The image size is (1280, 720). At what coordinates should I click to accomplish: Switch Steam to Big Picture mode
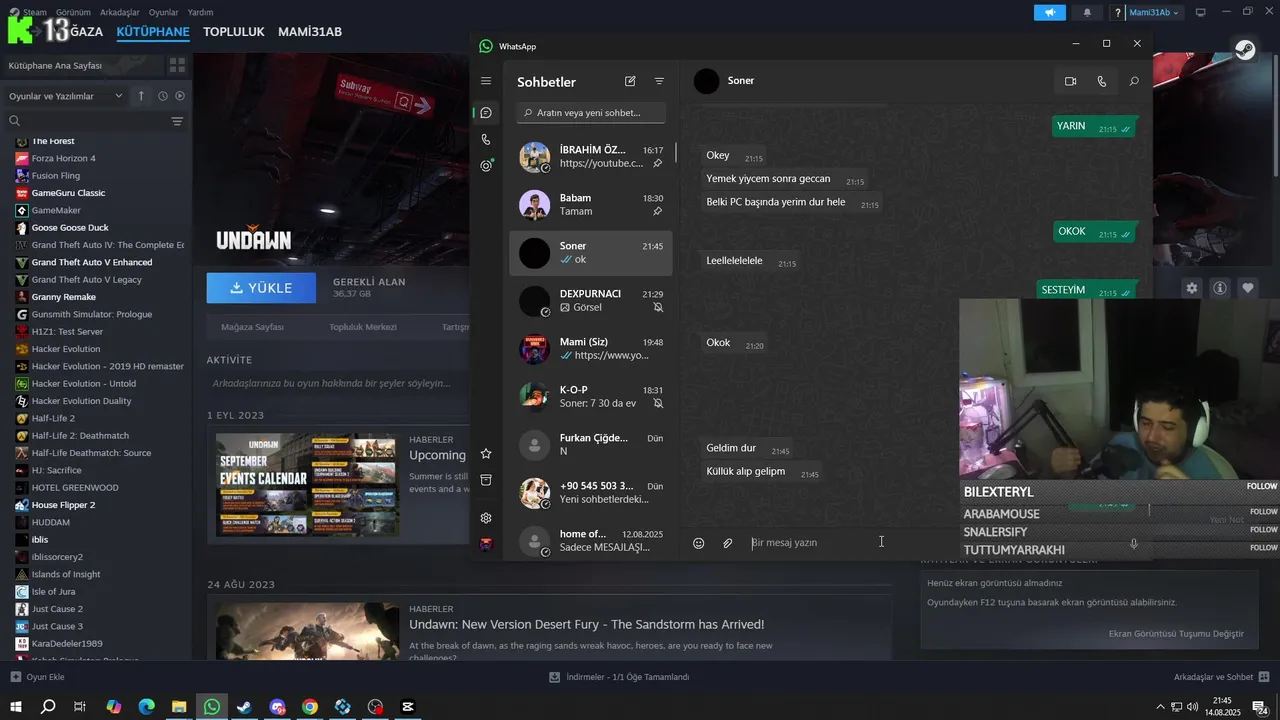tap(1201, 13)
